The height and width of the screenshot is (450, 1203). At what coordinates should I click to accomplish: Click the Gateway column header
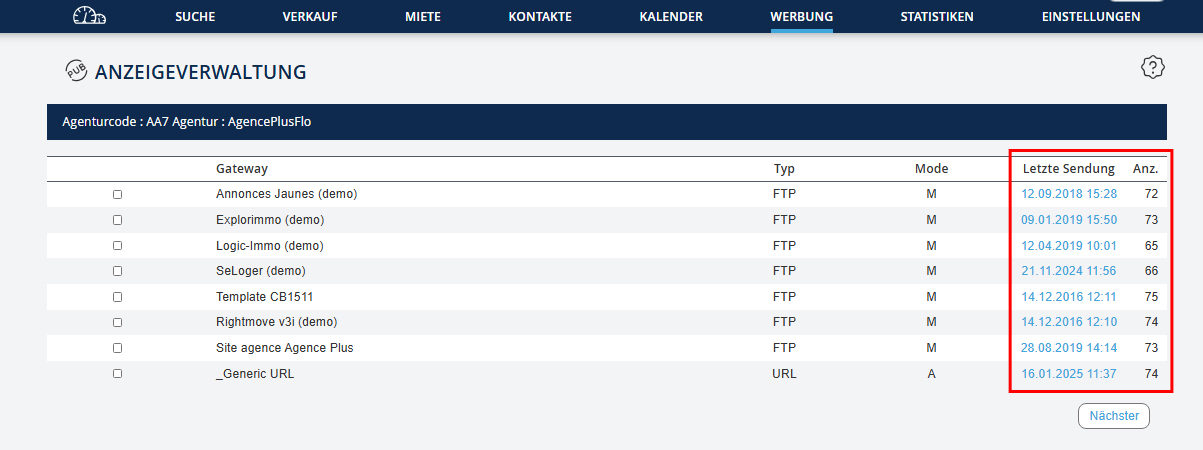tap(242, 168)
